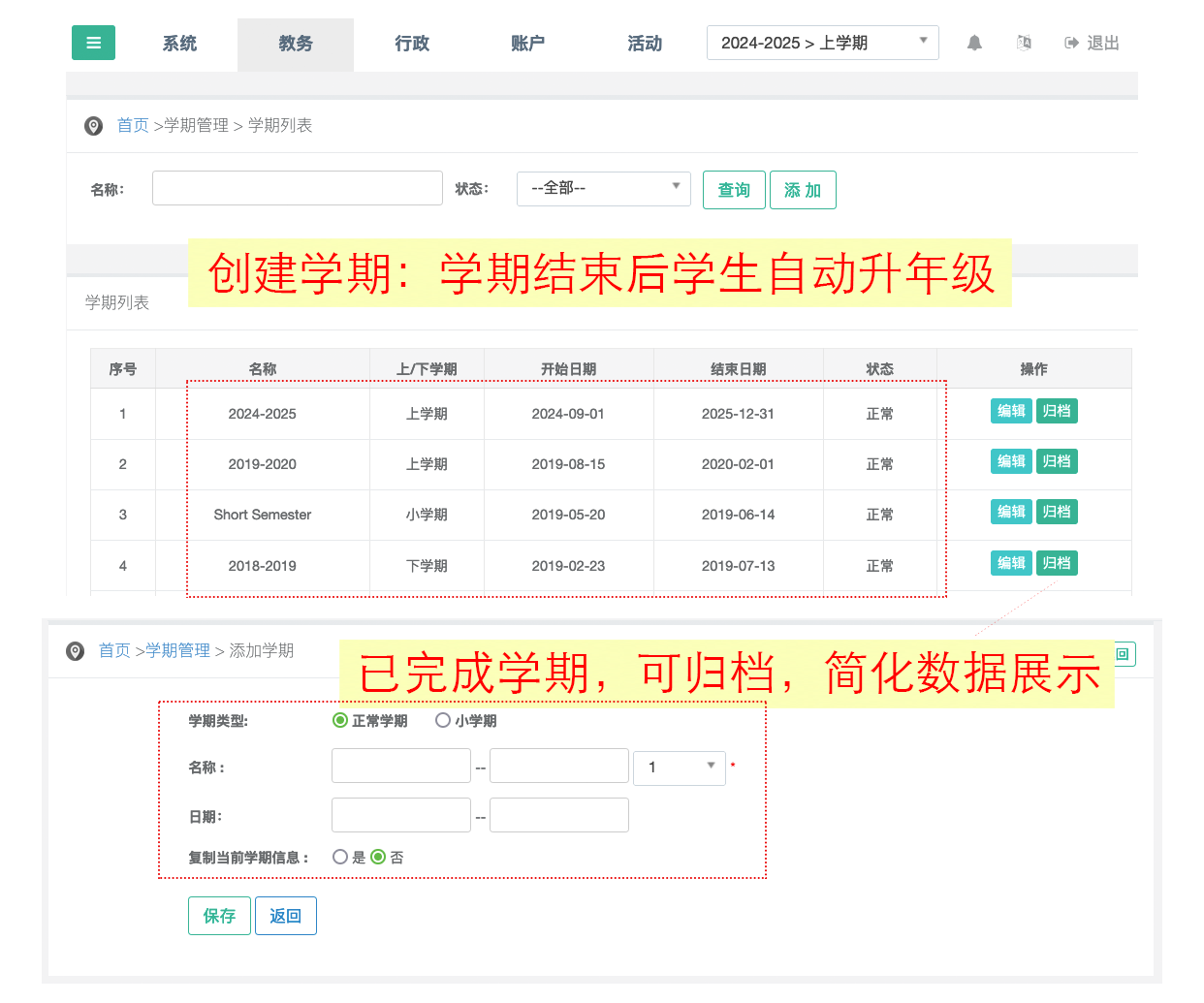
Task: Click the 保存 button
Action: coord(219,916)
